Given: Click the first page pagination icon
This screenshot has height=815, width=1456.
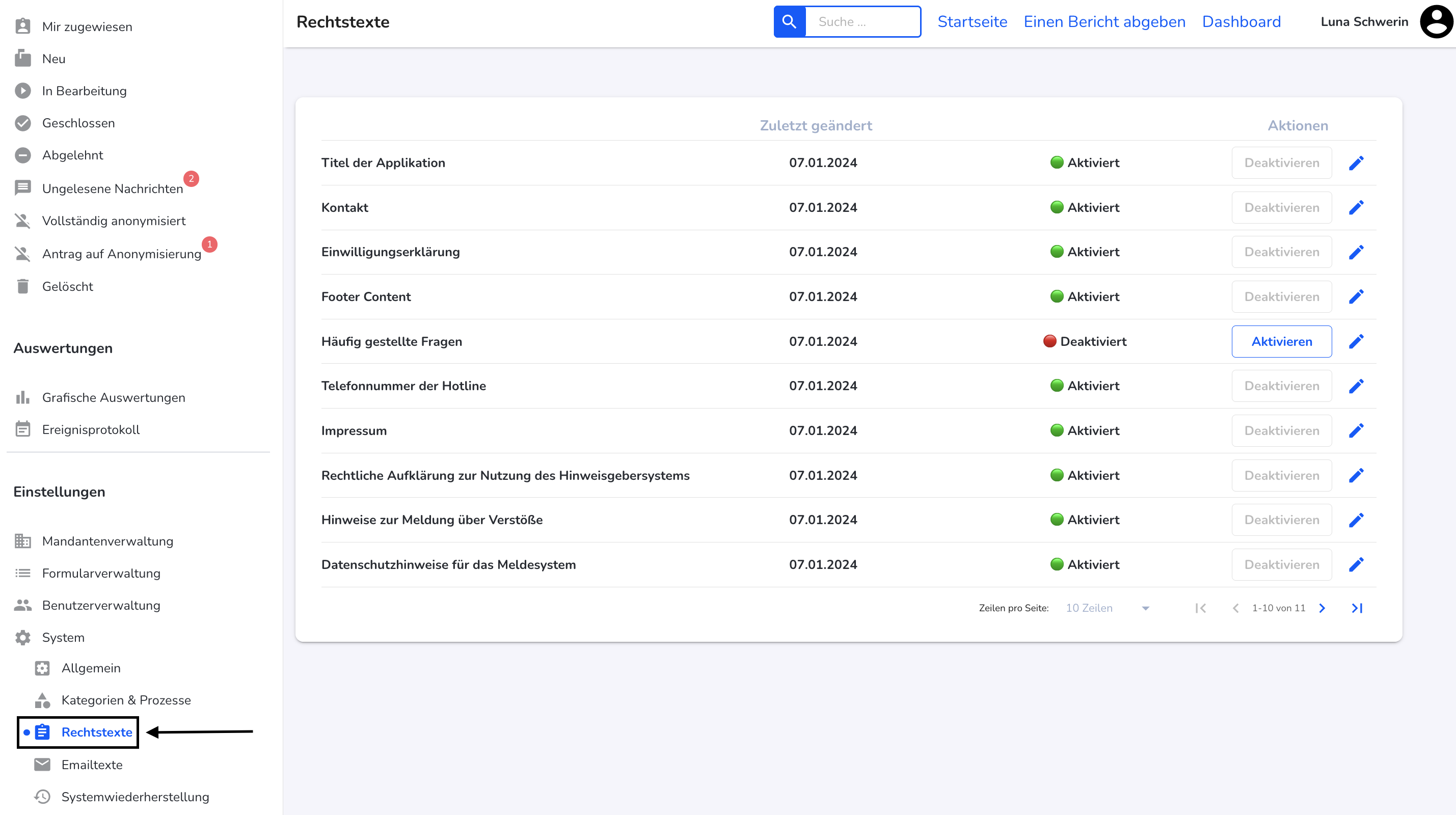Looking at the screenshot, I should click(x=1201, y=608).
